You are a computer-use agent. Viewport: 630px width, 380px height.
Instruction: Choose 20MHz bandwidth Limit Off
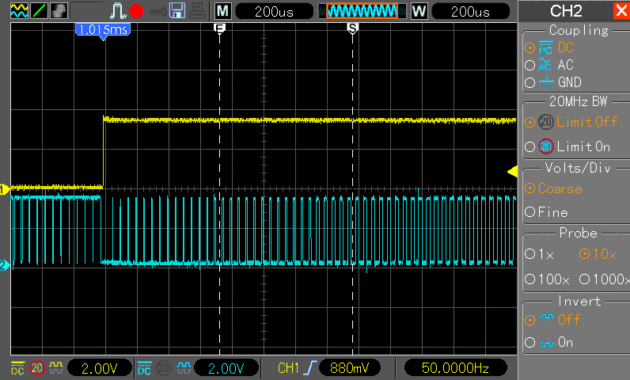tap(571, 122)
